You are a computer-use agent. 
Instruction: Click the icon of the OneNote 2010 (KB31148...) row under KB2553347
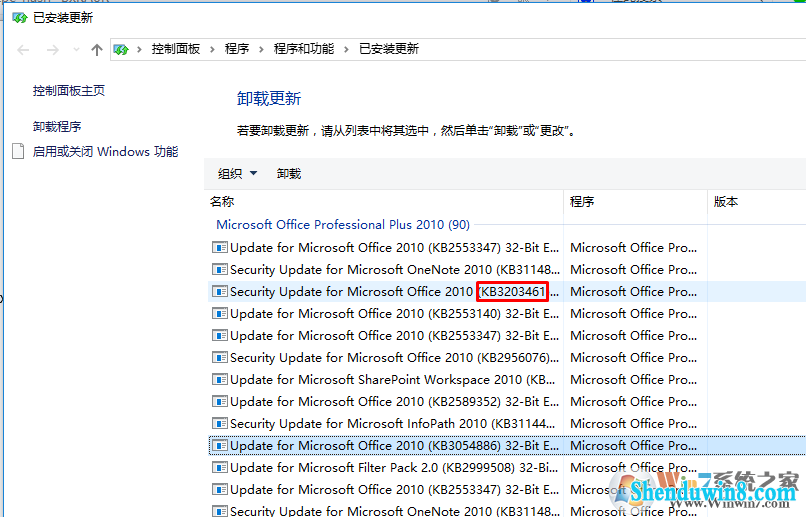[219, 269]
